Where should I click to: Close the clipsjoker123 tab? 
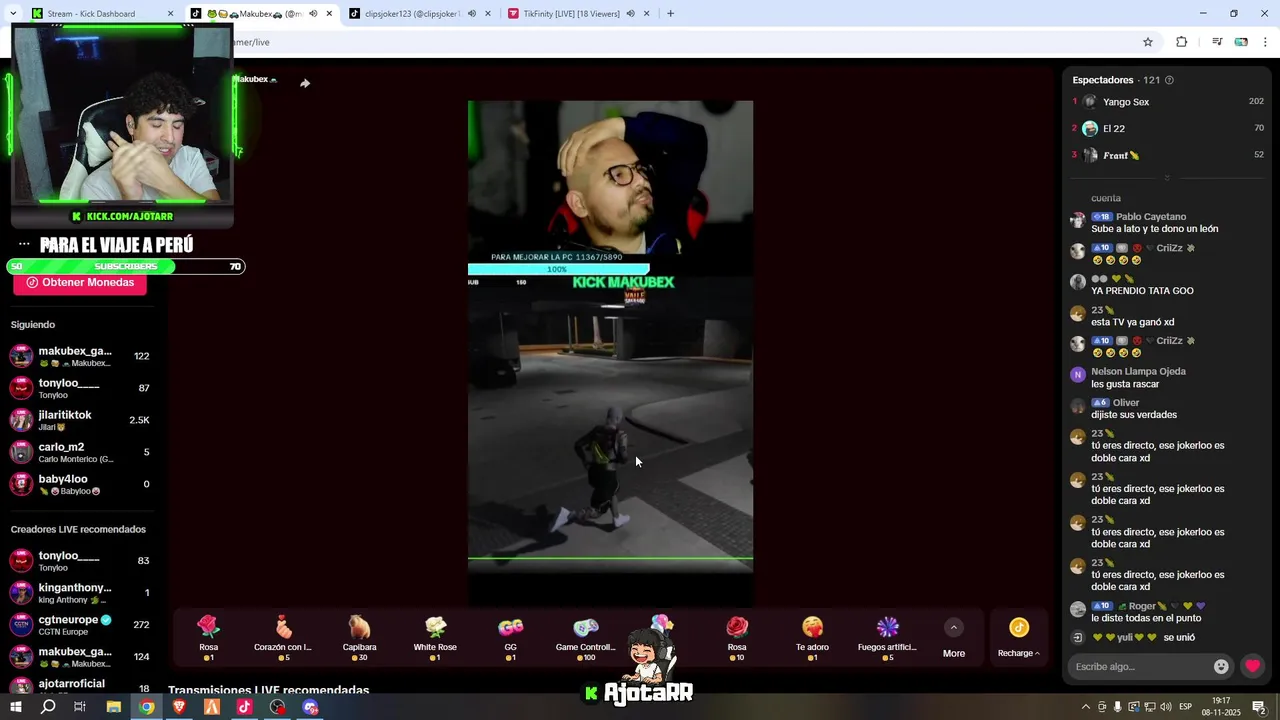click(x=488, y=14)
